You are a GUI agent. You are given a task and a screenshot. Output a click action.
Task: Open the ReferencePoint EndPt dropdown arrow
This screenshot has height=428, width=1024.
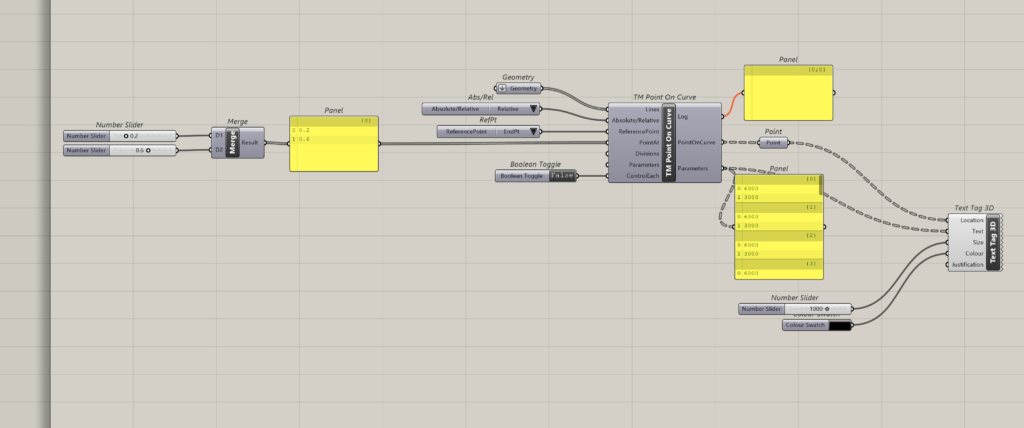coord(533,131)
